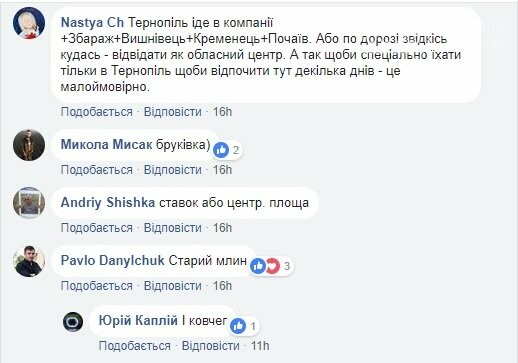Like Andriy Shishka's comment via Подобається
The image size is (518, 363).
coord(97,228)
